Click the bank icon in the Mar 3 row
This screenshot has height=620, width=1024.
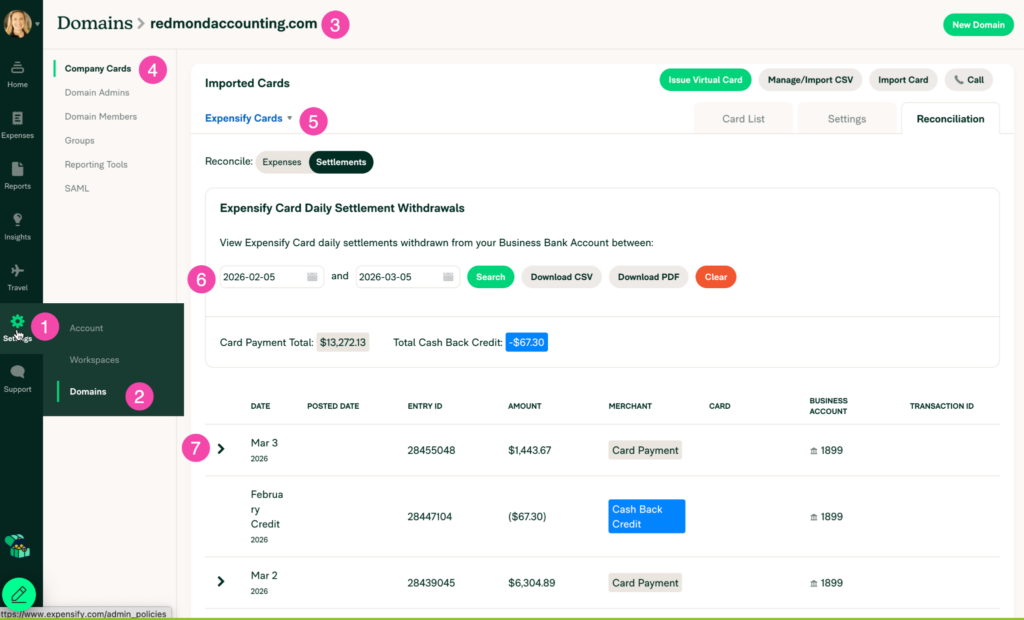(x=814, y=451)
